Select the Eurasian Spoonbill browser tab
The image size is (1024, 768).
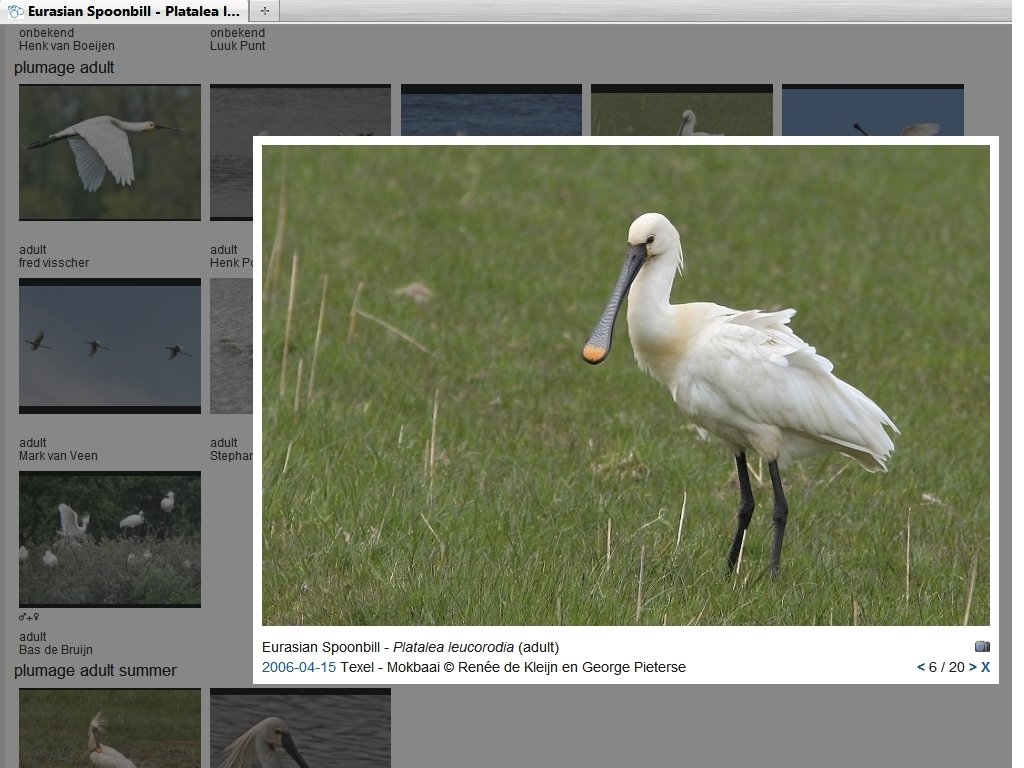coord(124,11)
